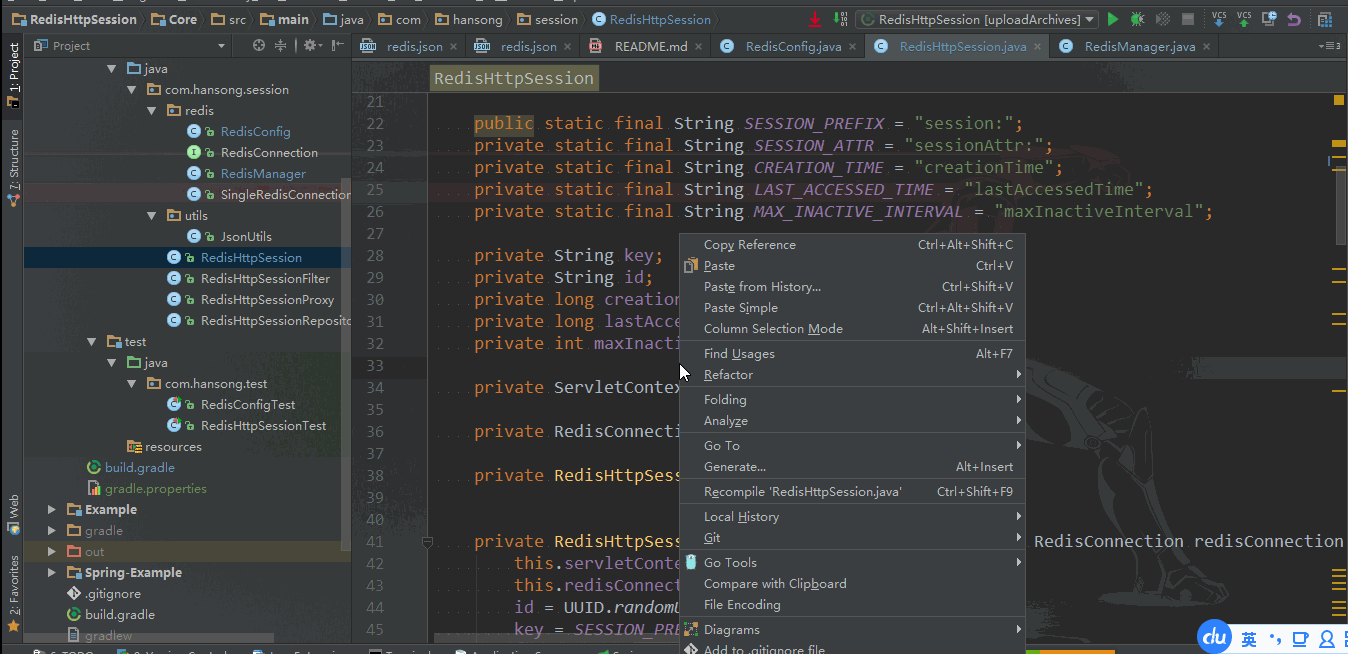Collapse the redis package folder
The width and height of the screenshot is (1348, 654).
(153, 111)
